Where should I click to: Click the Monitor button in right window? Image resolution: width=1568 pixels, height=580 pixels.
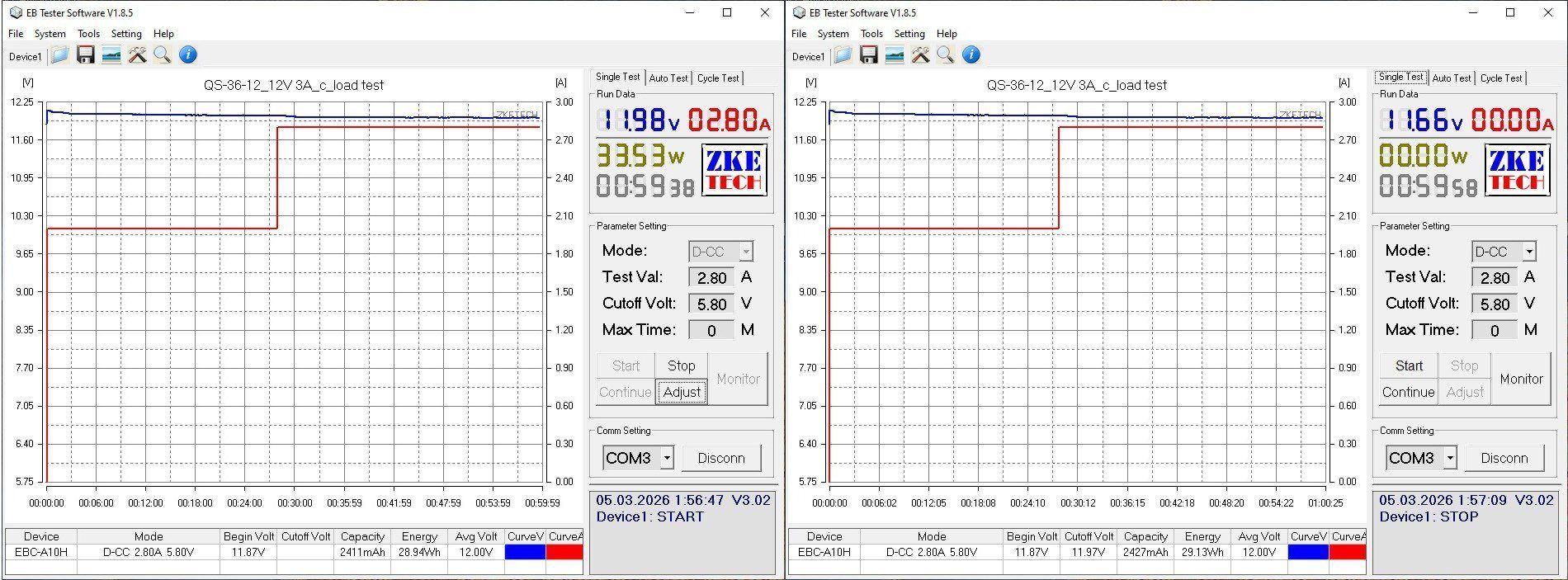[1521, 379]
